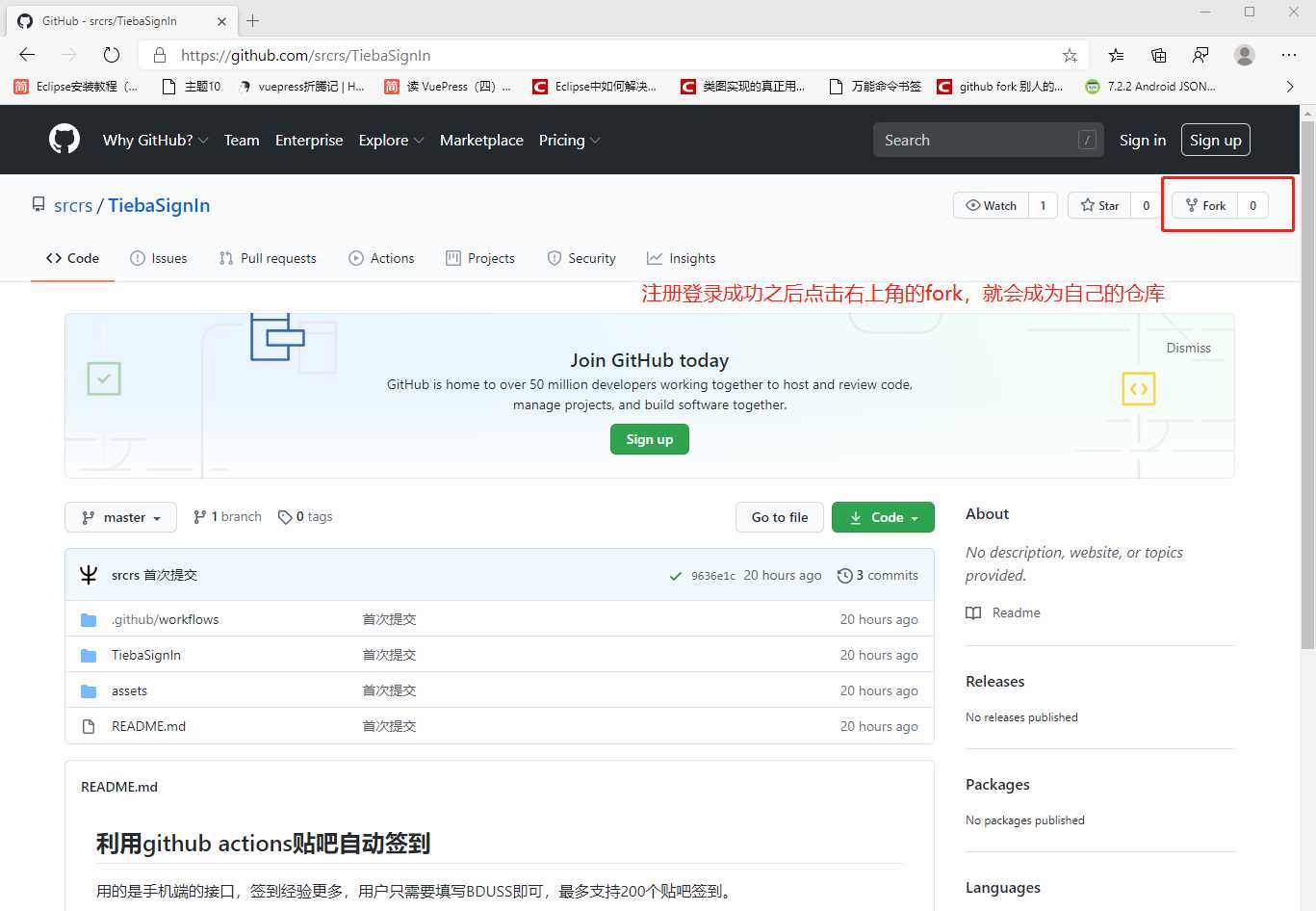The width and height of the screenshot is (1316, 911).
Task: Open the Marketplace nav link
Action: click(x=481, y=140)
